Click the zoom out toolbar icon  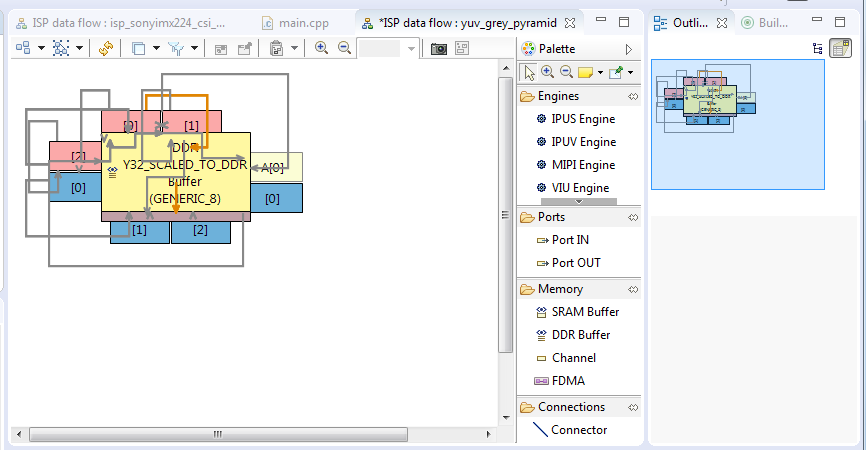(344, 48)
